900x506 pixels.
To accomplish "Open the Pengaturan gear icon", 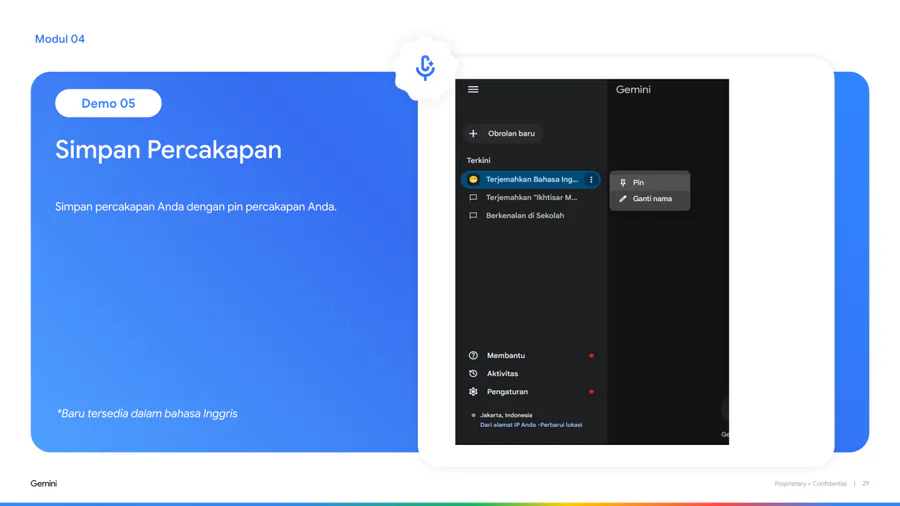I will click(x=473, y=392).
